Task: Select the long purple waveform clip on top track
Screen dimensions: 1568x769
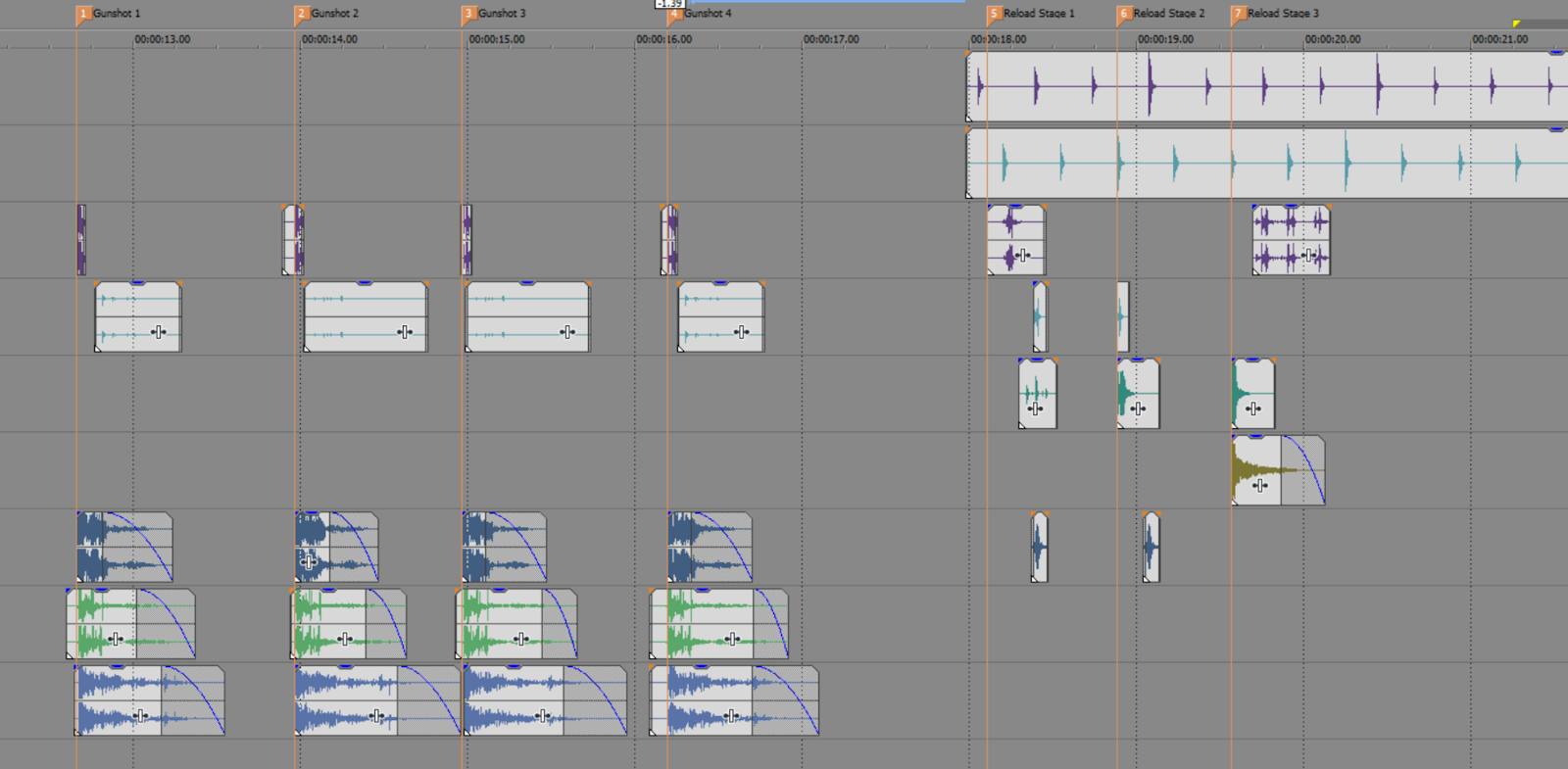Action: pyautogui.click(x=1267, y=87)
